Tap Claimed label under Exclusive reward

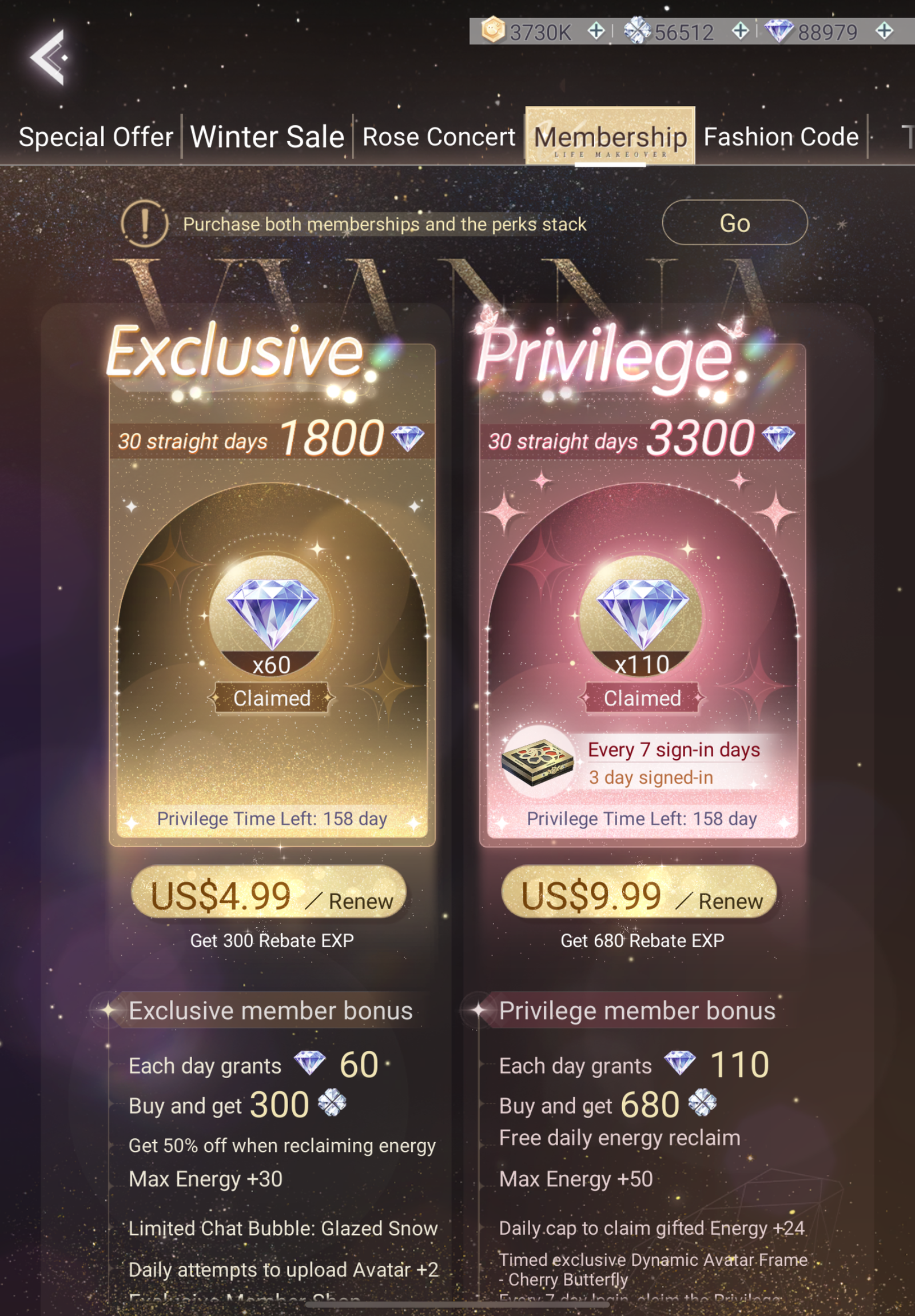click(272, 697)
